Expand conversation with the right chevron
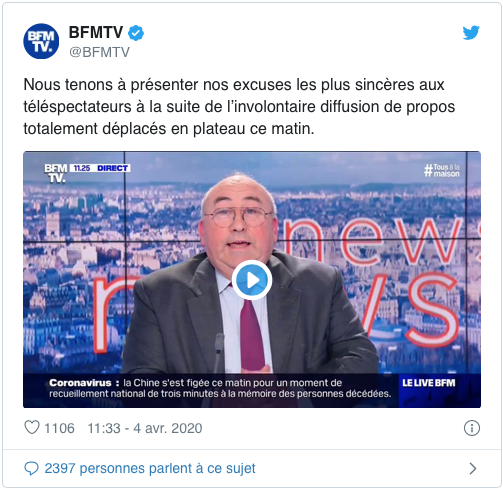 473,468
